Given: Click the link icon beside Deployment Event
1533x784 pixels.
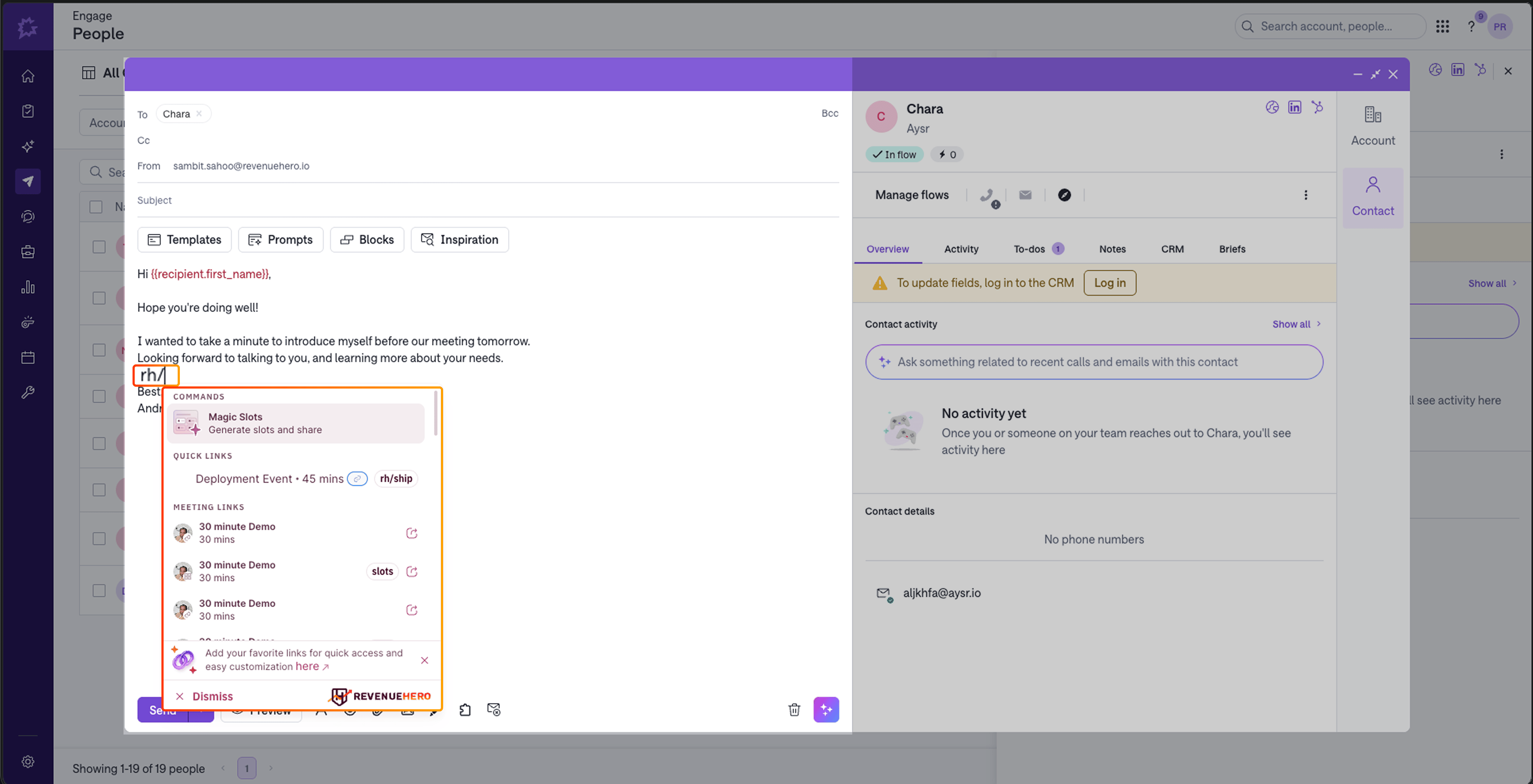Looking at the screenshot, I should (357, 479).
